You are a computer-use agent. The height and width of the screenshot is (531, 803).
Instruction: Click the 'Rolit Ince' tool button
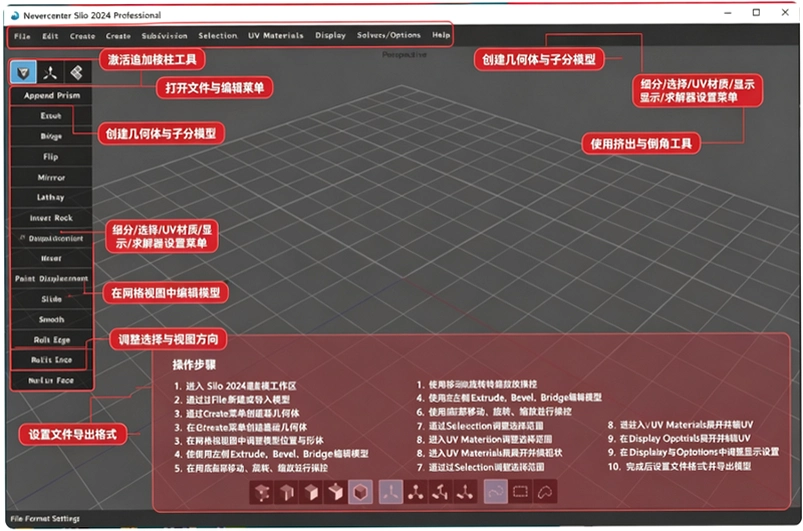coord(51,360)
